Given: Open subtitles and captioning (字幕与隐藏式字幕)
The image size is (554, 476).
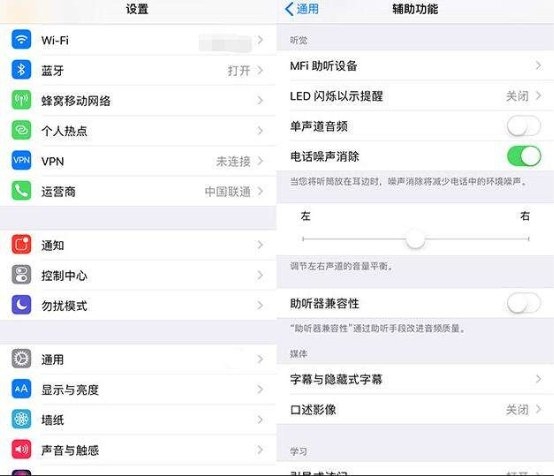Looking at the screenshot, I should point(415,379).
